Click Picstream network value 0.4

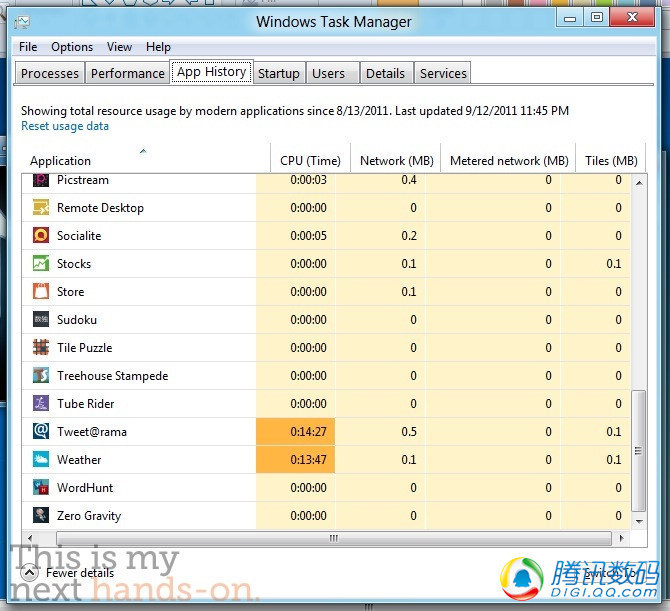pyautogui.click(x=409, y=180)
